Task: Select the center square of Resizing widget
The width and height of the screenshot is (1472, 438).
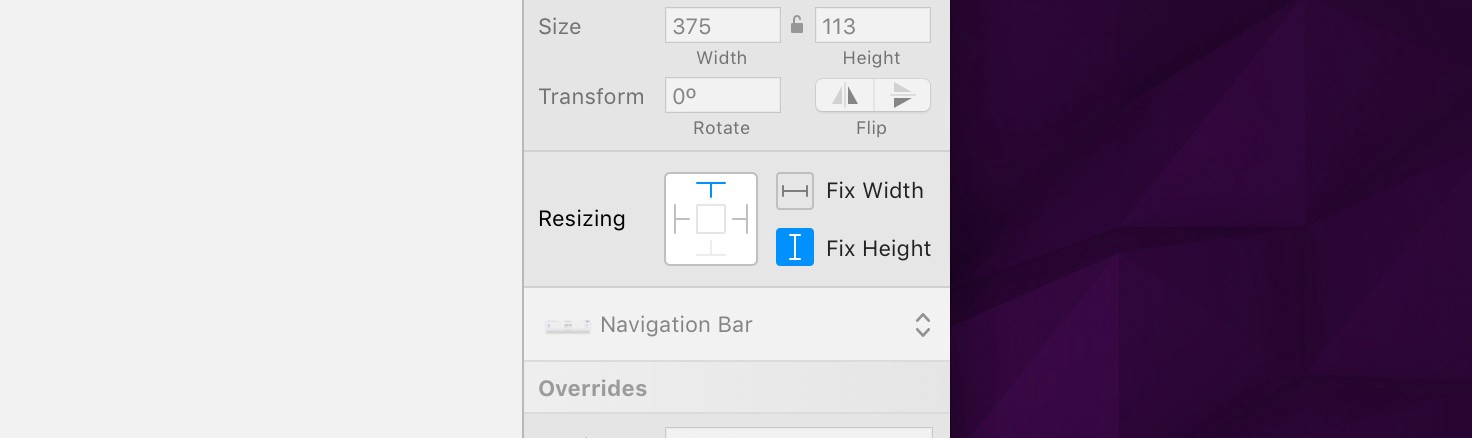Action: pyautogui.click(x=711, y=219)
